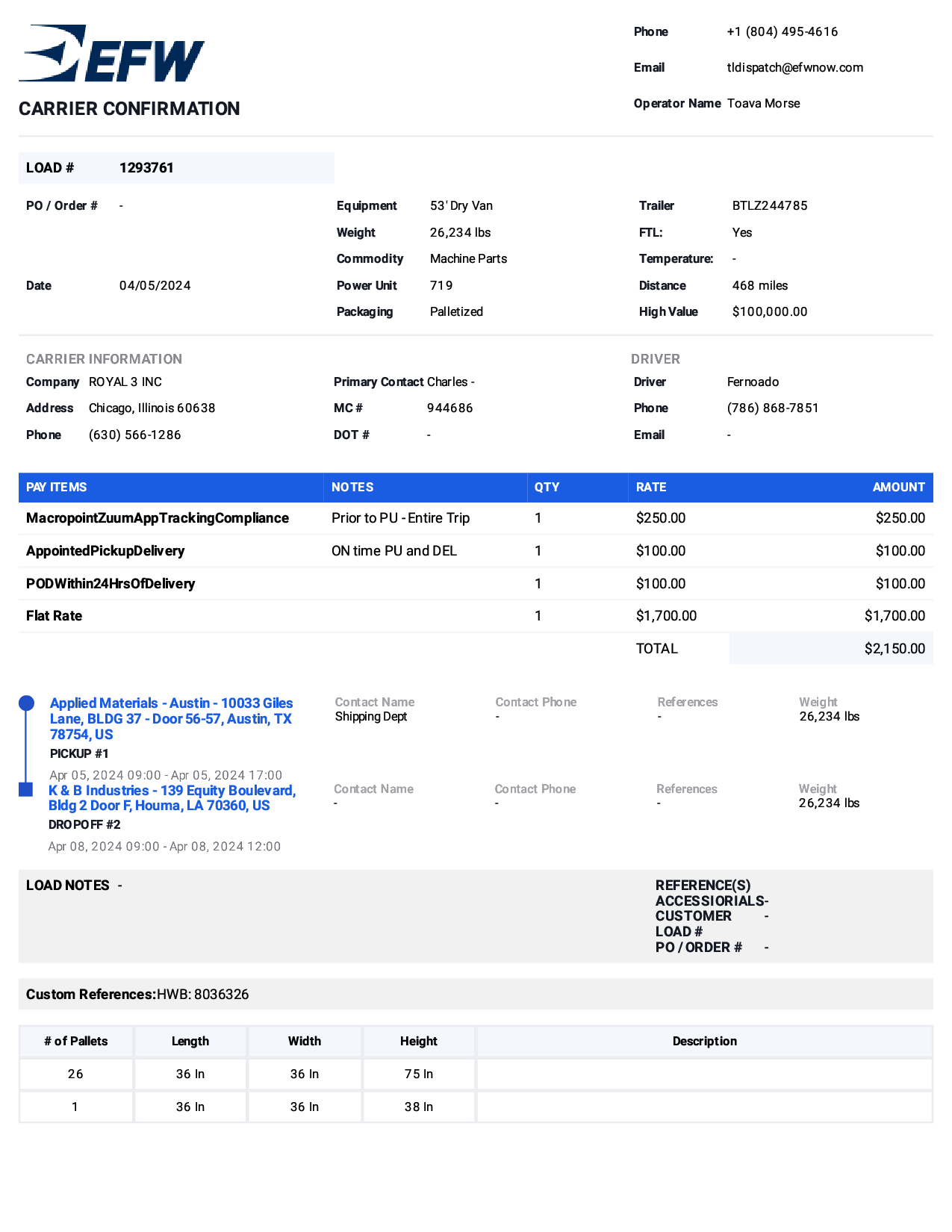This screenshot has height=1232, width=952.
Task: Click the AMOUNT column header
Action: tap(899, 487)
